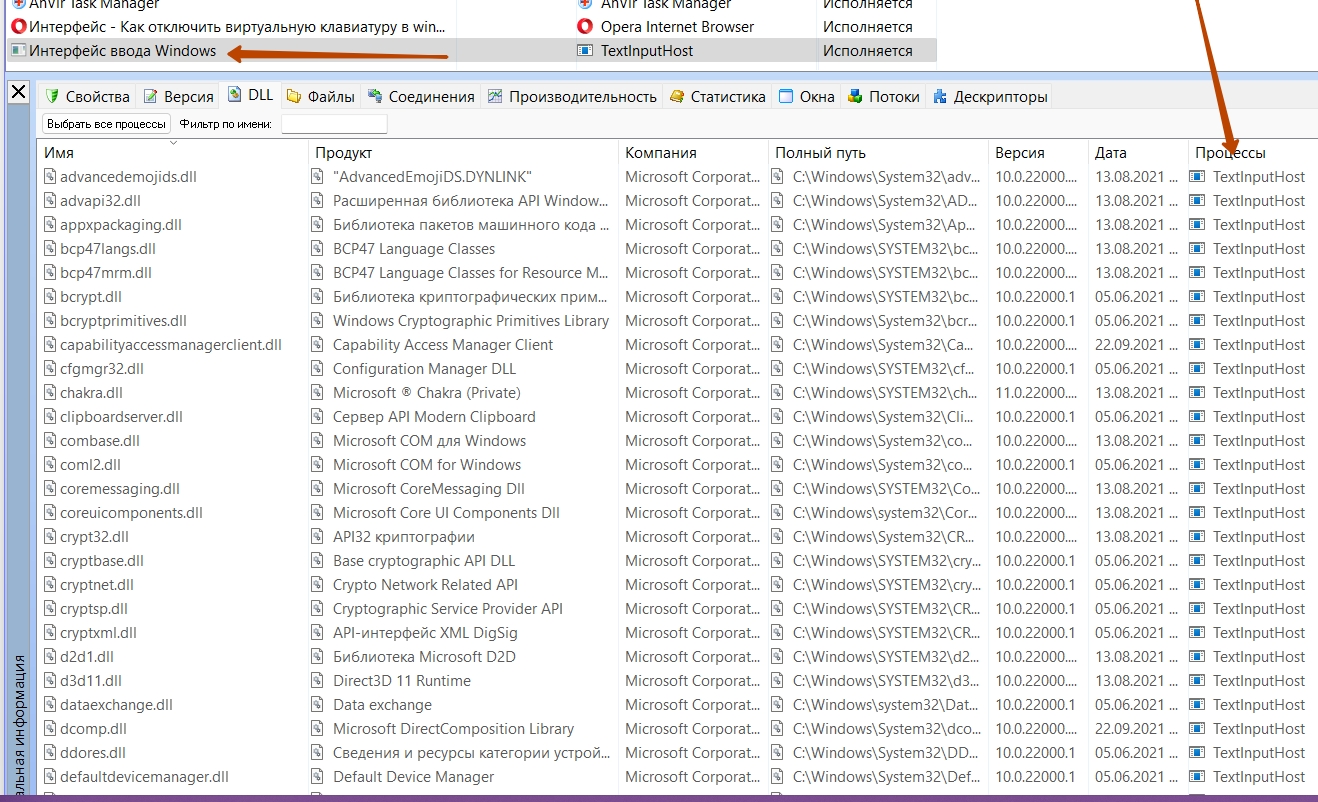This screenshot has height=802, width=1318.
Task: Click the Компания column header
Action: [x=694, y=153]
